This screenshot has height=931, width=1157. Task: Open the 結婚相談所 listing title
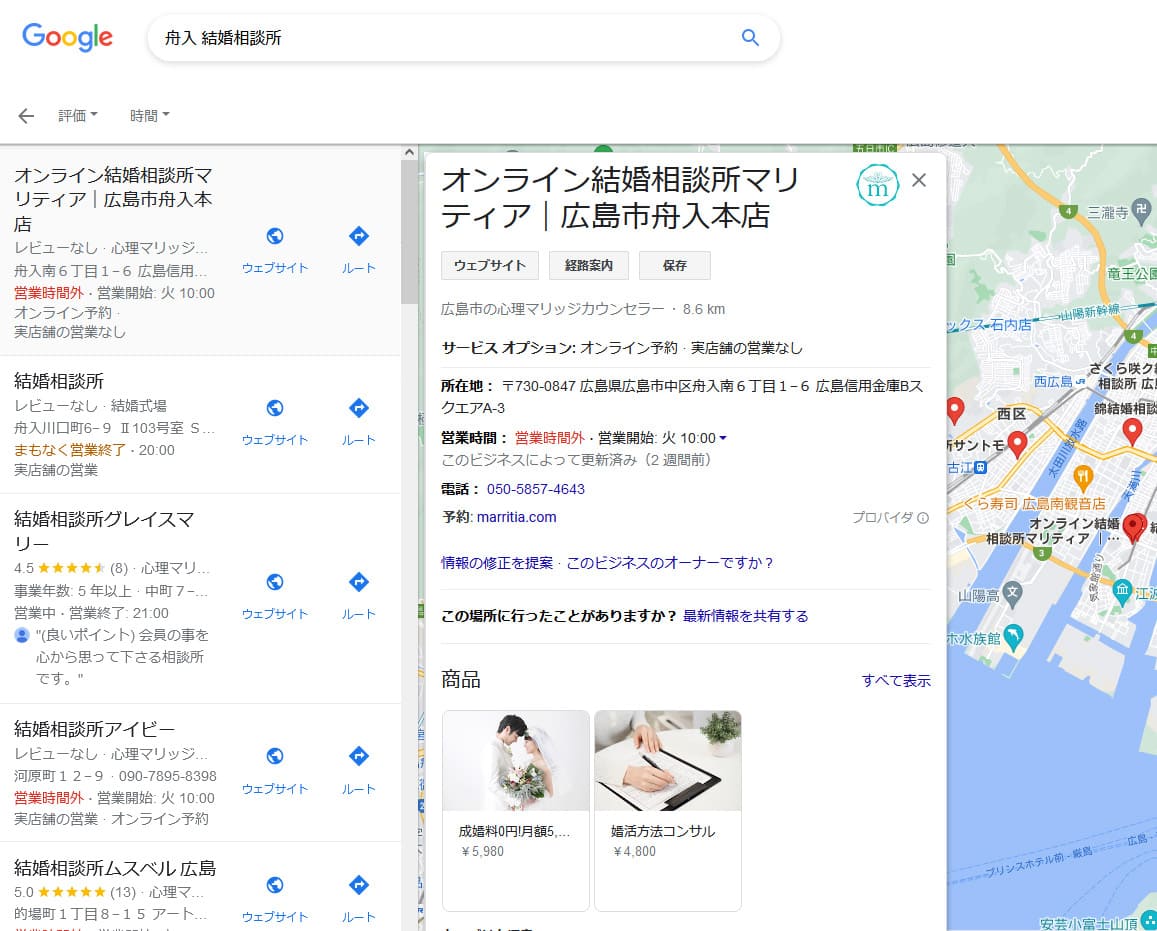[x=59, y=381]
